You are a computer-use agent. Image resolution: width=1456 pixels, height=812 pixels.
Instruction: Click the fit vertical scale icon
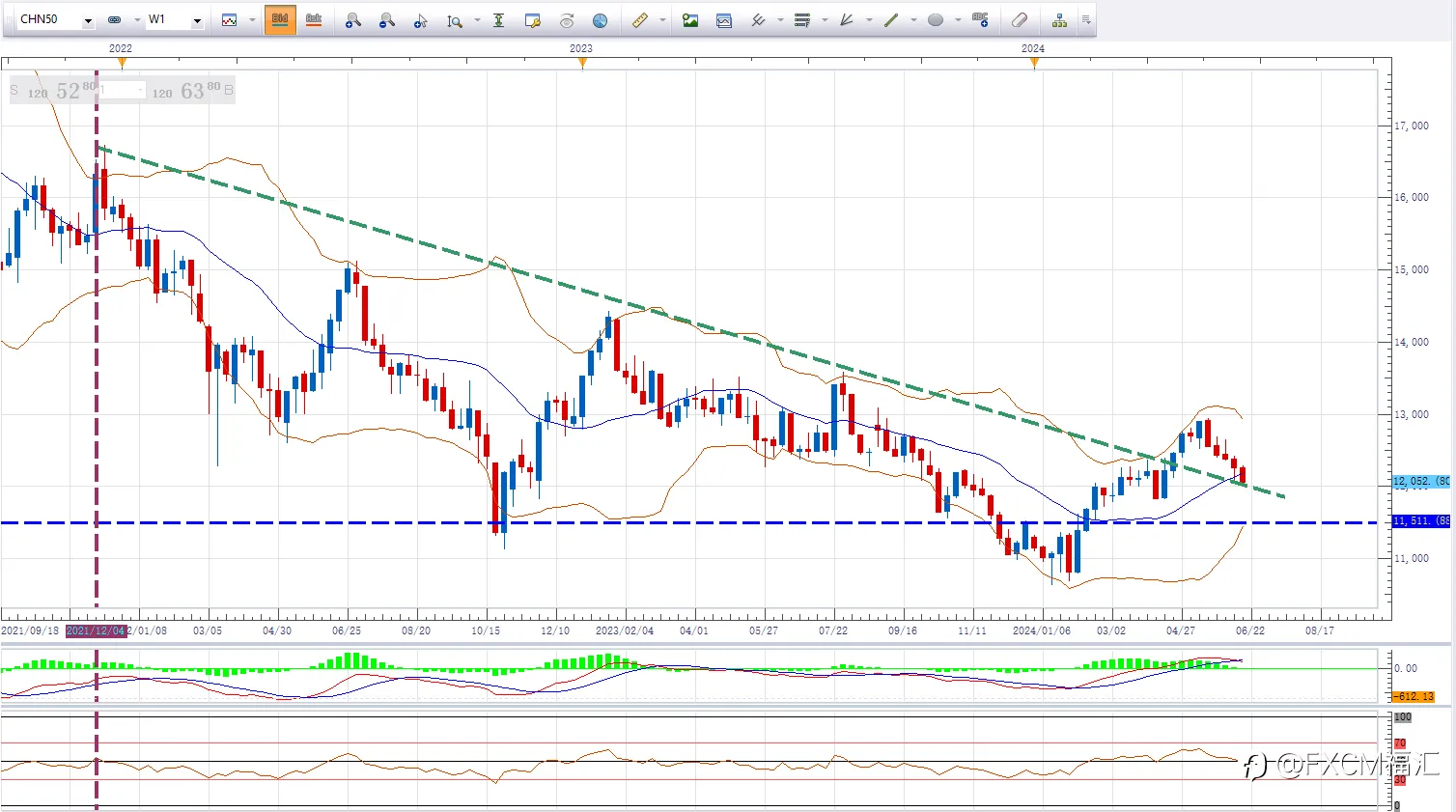point(498,20)
